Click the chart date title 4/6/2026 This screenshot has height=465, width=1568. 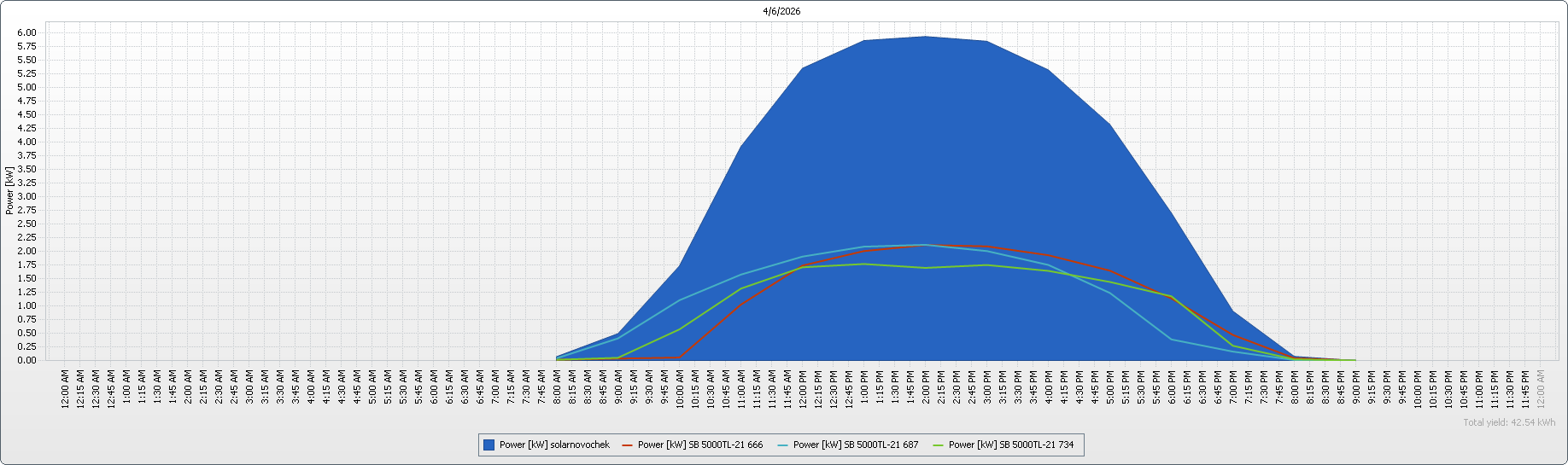[x=781, y=12]
